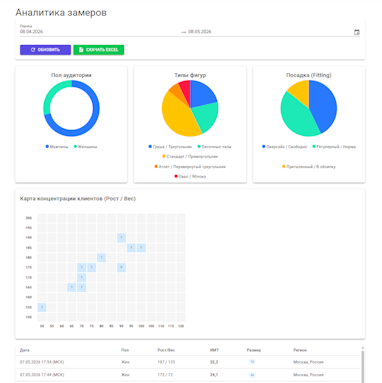Click the Размер column header
Screen dimensions: 382x383
tap(254, 350)
